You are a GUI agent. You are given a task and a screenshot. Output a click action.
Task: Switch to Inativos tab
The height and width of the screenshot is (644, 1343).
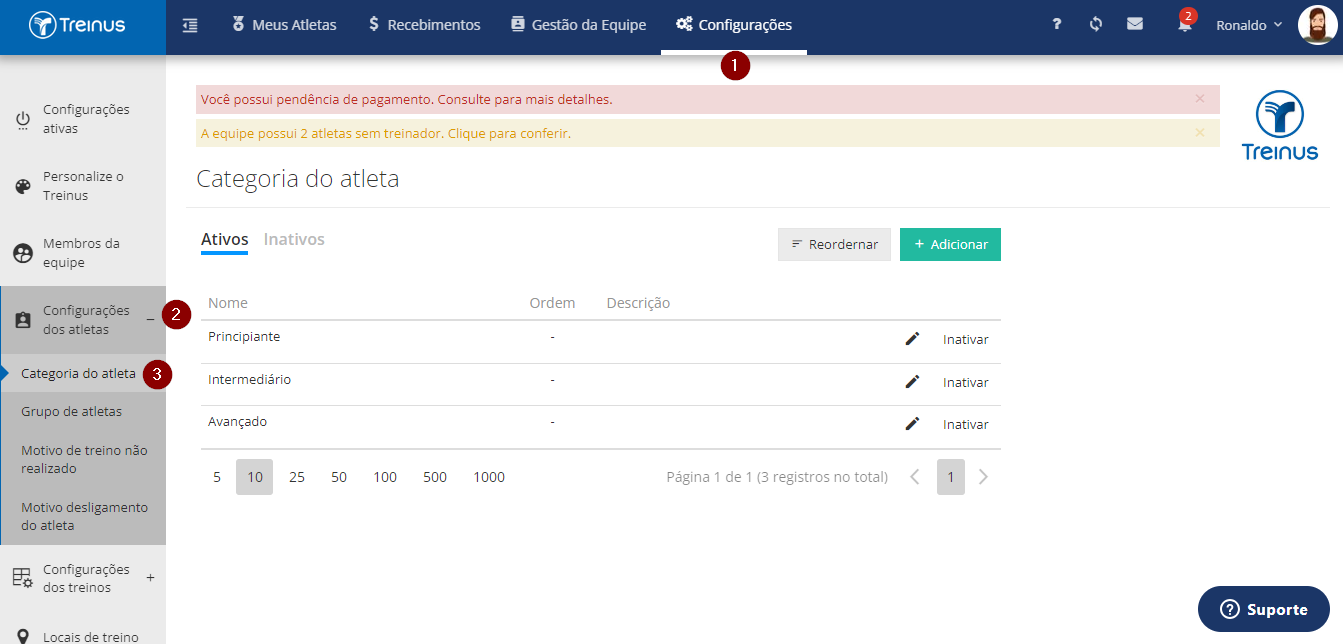[x=294, y=239]
